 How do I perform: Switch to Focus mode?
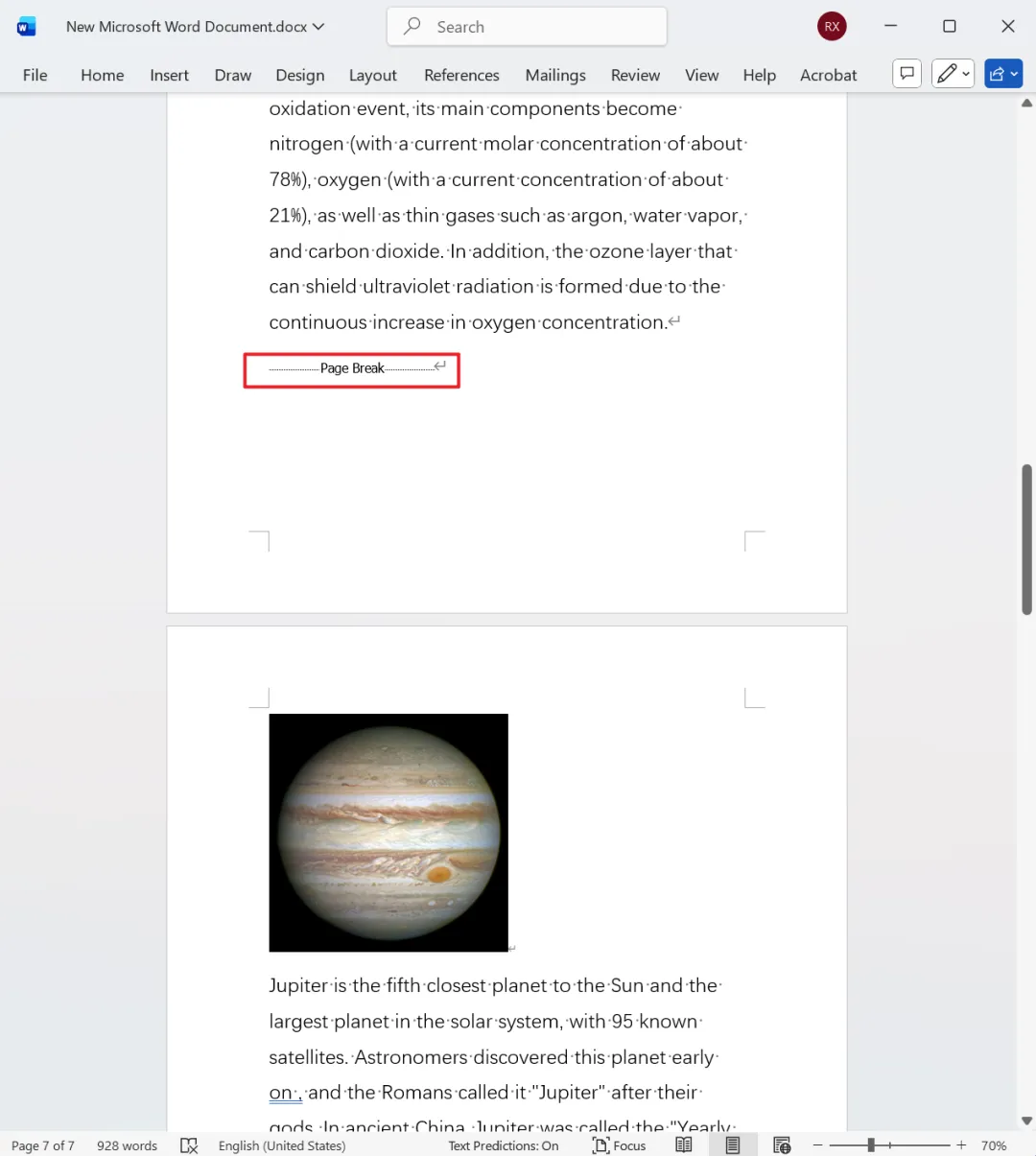(620, 1145)
